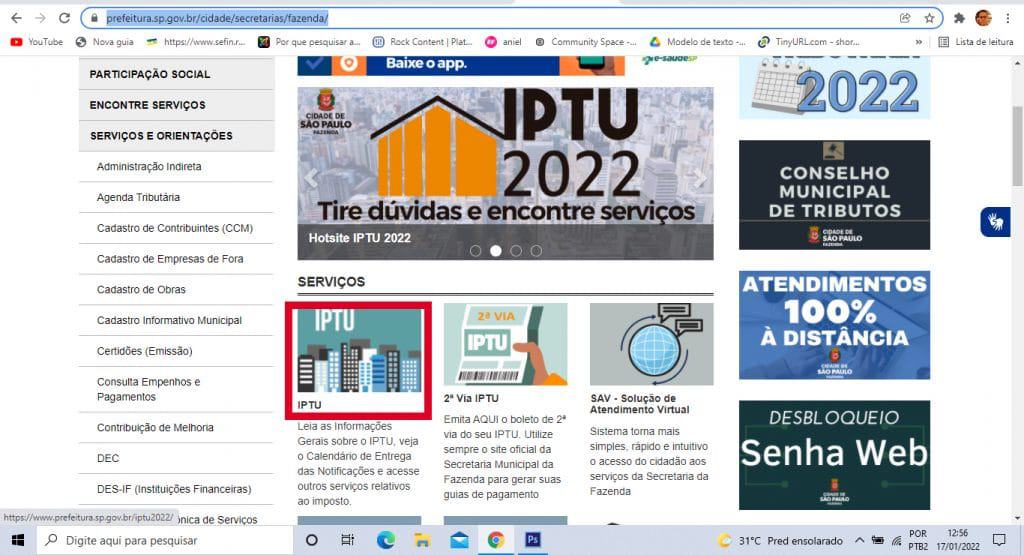The width and height of the screenshot is (1024, 555).
Task: Click previous slide arrow on IPTU banner
Action: (311, 178)
